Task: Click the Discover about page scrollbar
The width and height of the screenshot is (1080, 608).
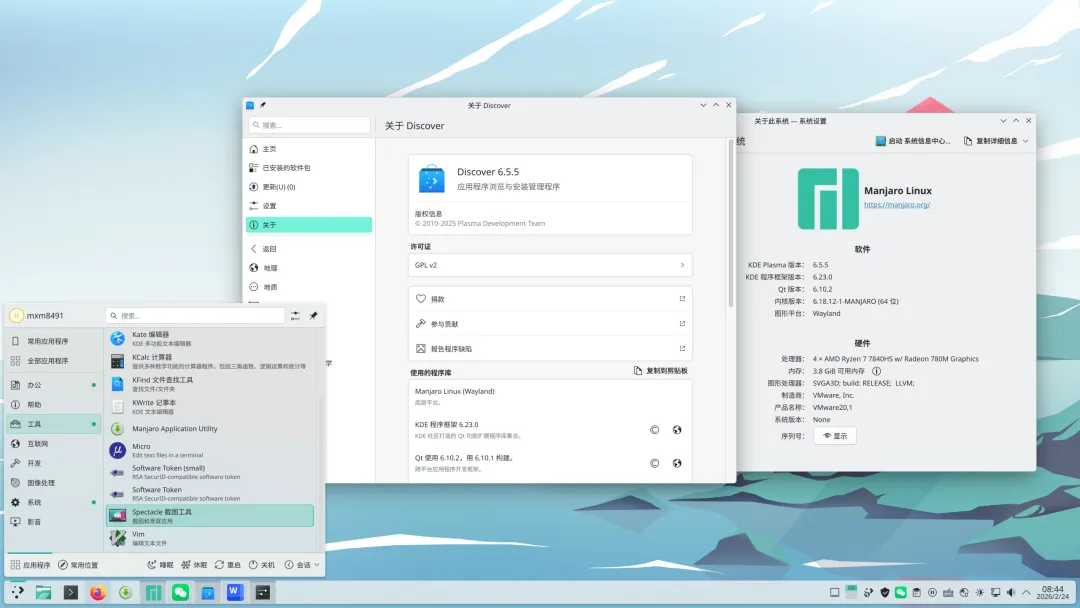Action: [x=731, y=224]
